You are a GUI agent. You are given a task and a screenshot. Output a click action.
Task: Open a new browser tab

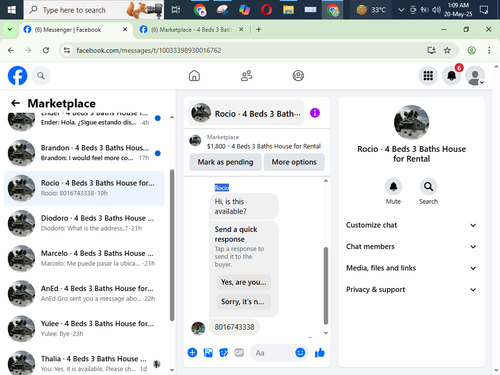[259, 30]
